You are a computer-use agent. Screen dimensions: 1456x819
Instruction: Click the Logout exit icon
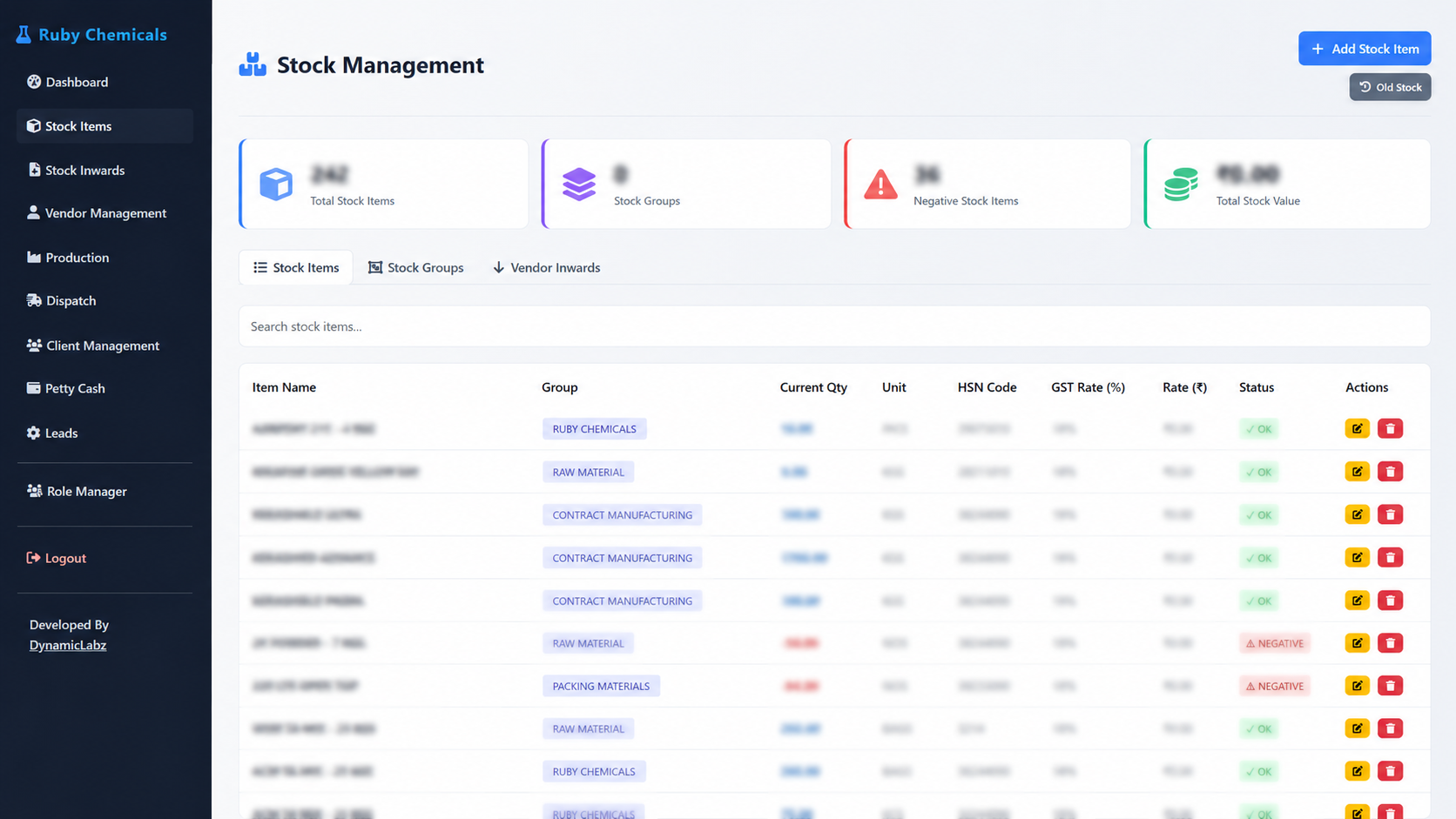(x=33, y=558)
